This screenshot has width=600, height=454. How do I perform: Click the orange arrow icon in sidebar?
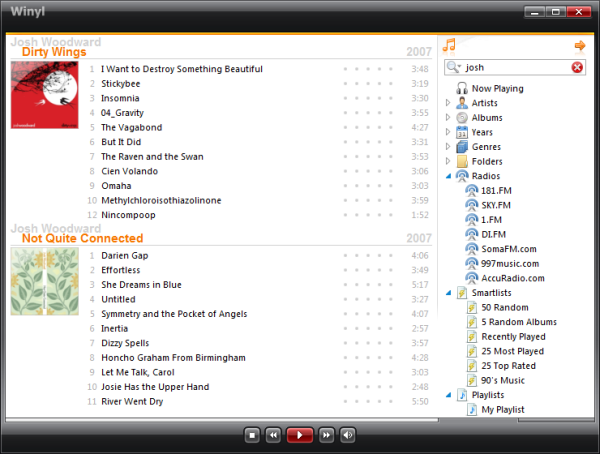click(x=580, y=46)
